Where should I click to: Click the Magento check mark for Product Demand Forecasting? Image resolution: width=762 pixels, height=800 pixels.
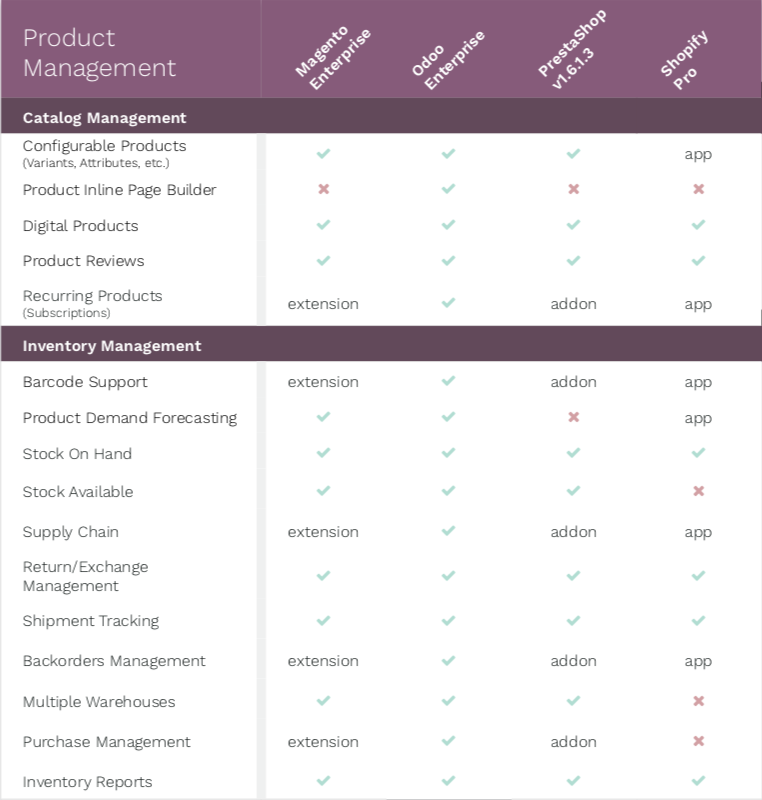click(323, 416)
